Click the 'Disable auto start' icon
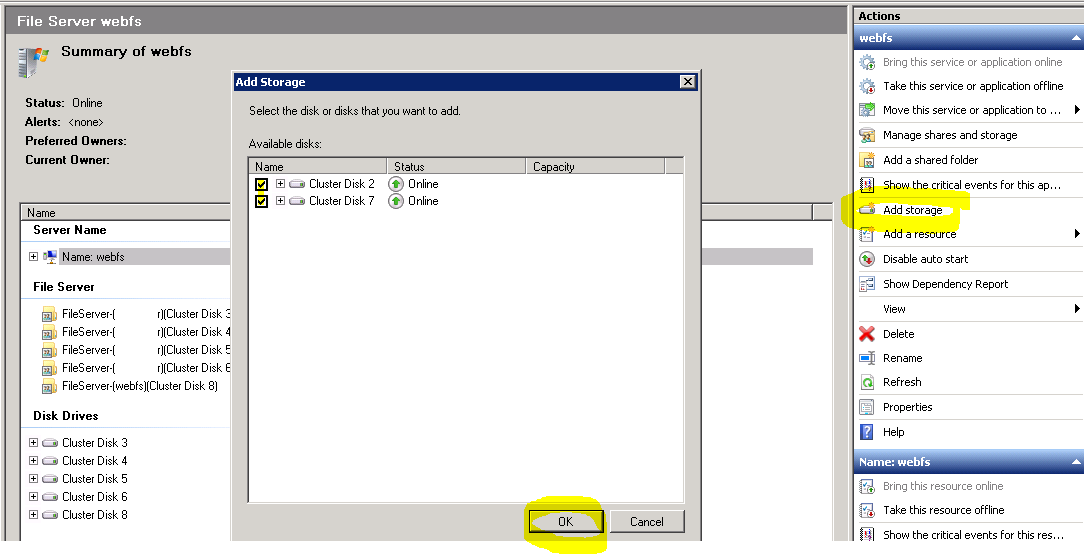This screenshot has width=1084, height=555. pyautogui.click(x=867, y=259)
